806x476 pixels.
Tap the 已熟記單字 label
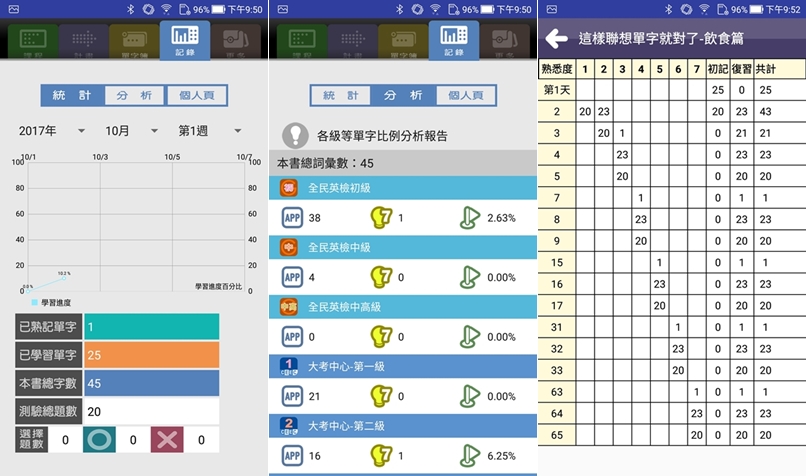click(x=48, y=326)
